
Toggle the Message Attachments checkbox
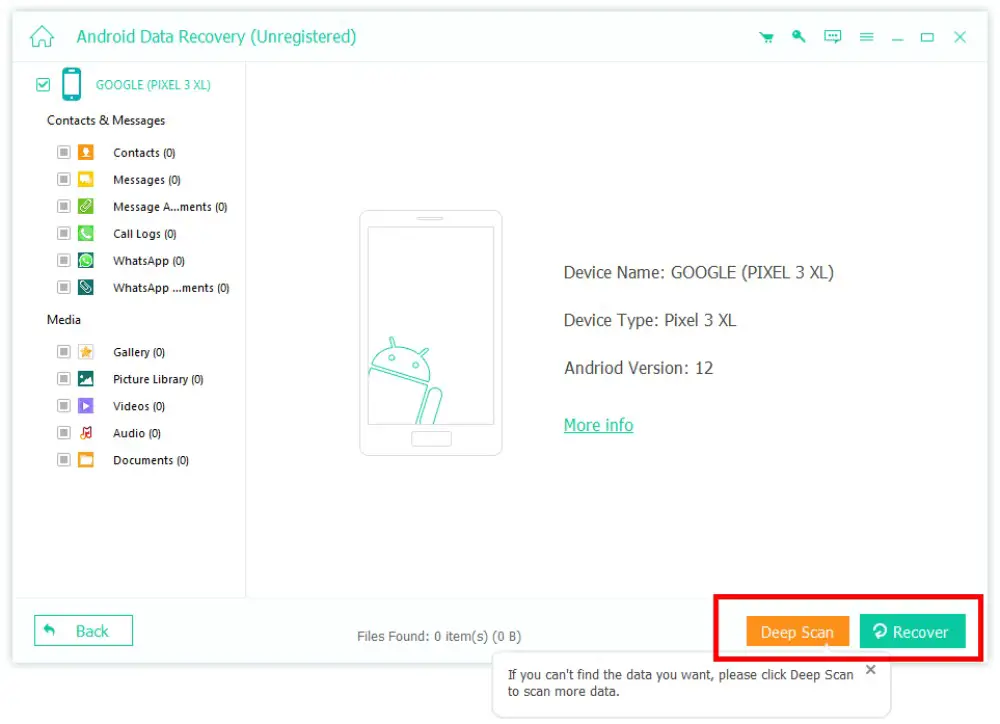[63, 206]
